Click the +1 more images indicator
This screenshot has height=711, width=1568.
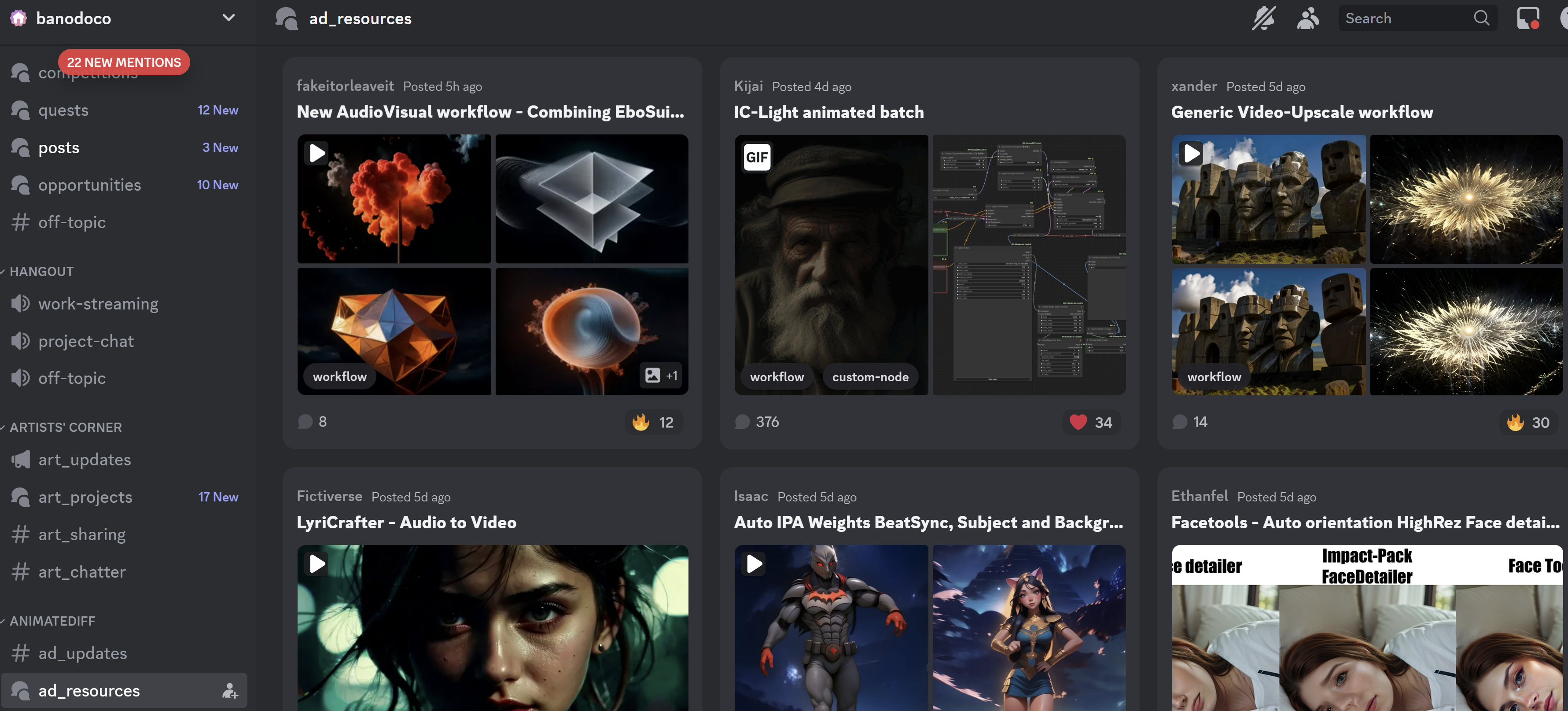(661, 376)
